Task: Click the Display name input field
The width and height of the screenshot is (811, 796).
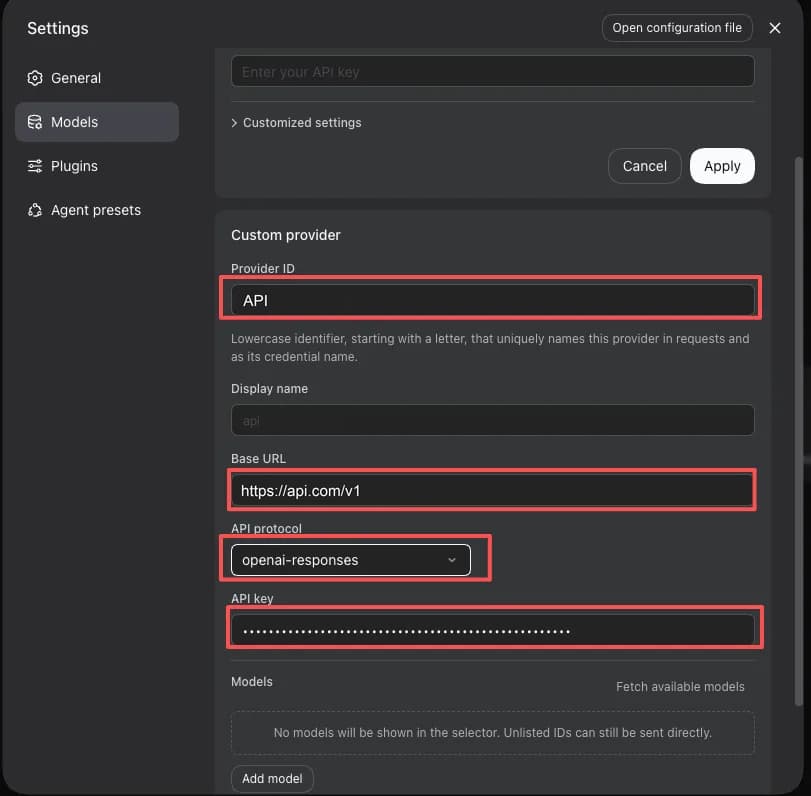Action: (492, 420)
